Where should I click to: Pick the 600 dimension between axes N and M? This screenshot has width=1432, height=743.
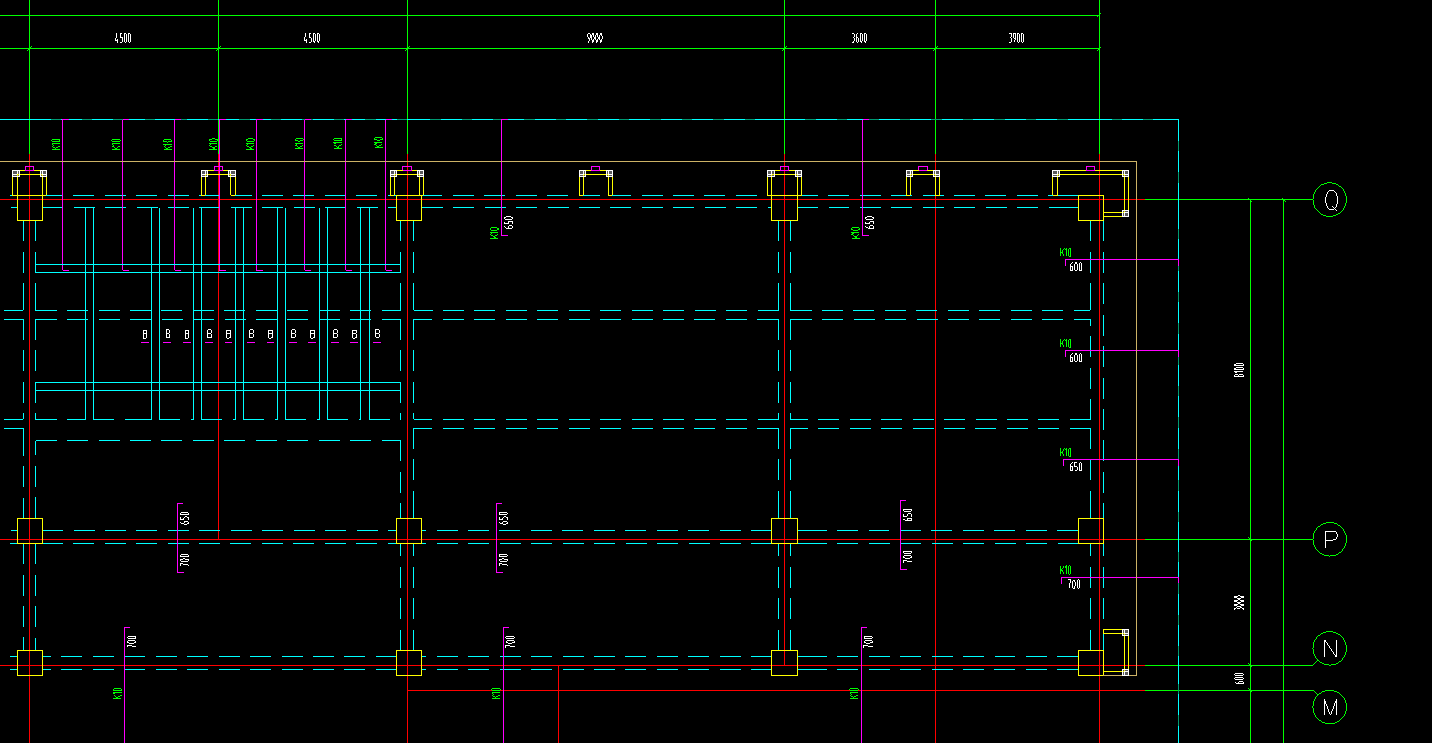click(1240, 678)
